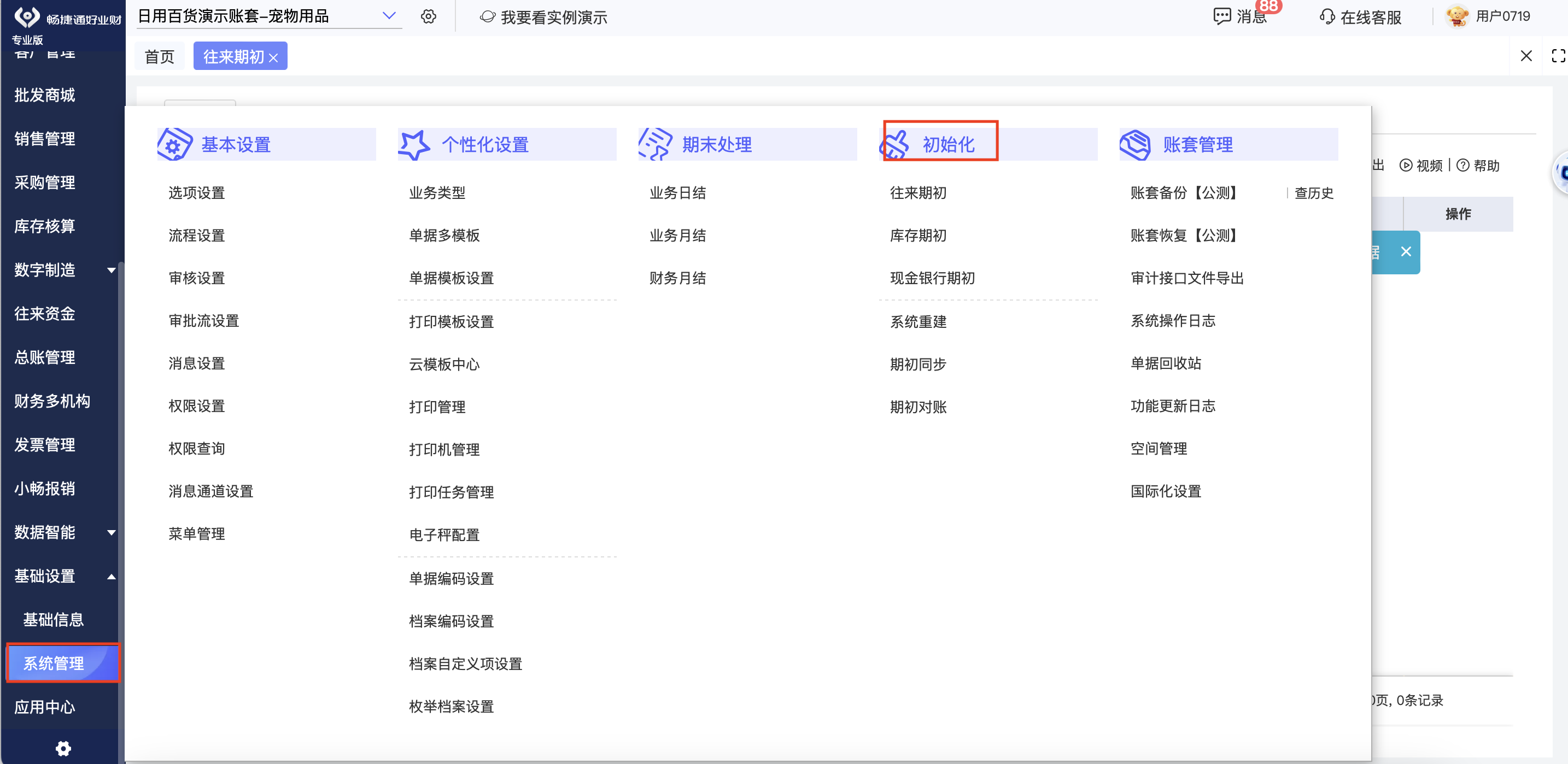Open 账套恢复【公测】 entry
1568x764 pixels.
tap(1185, 236)
